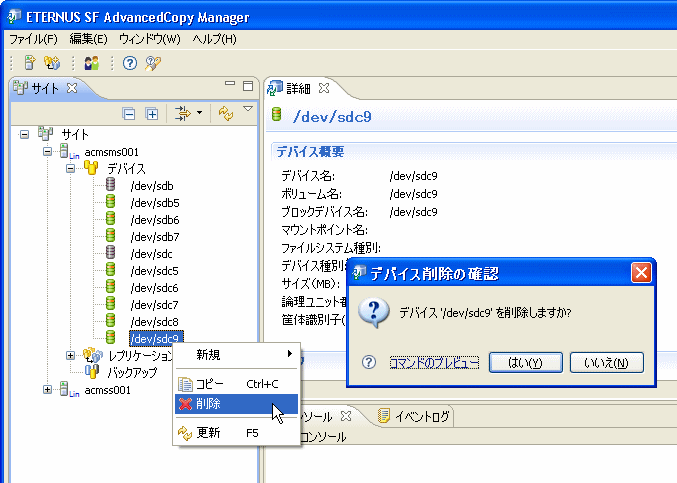Click the デバイス folder icon
Viewport: 677px width, 483px height.
(x=91, y=167)
